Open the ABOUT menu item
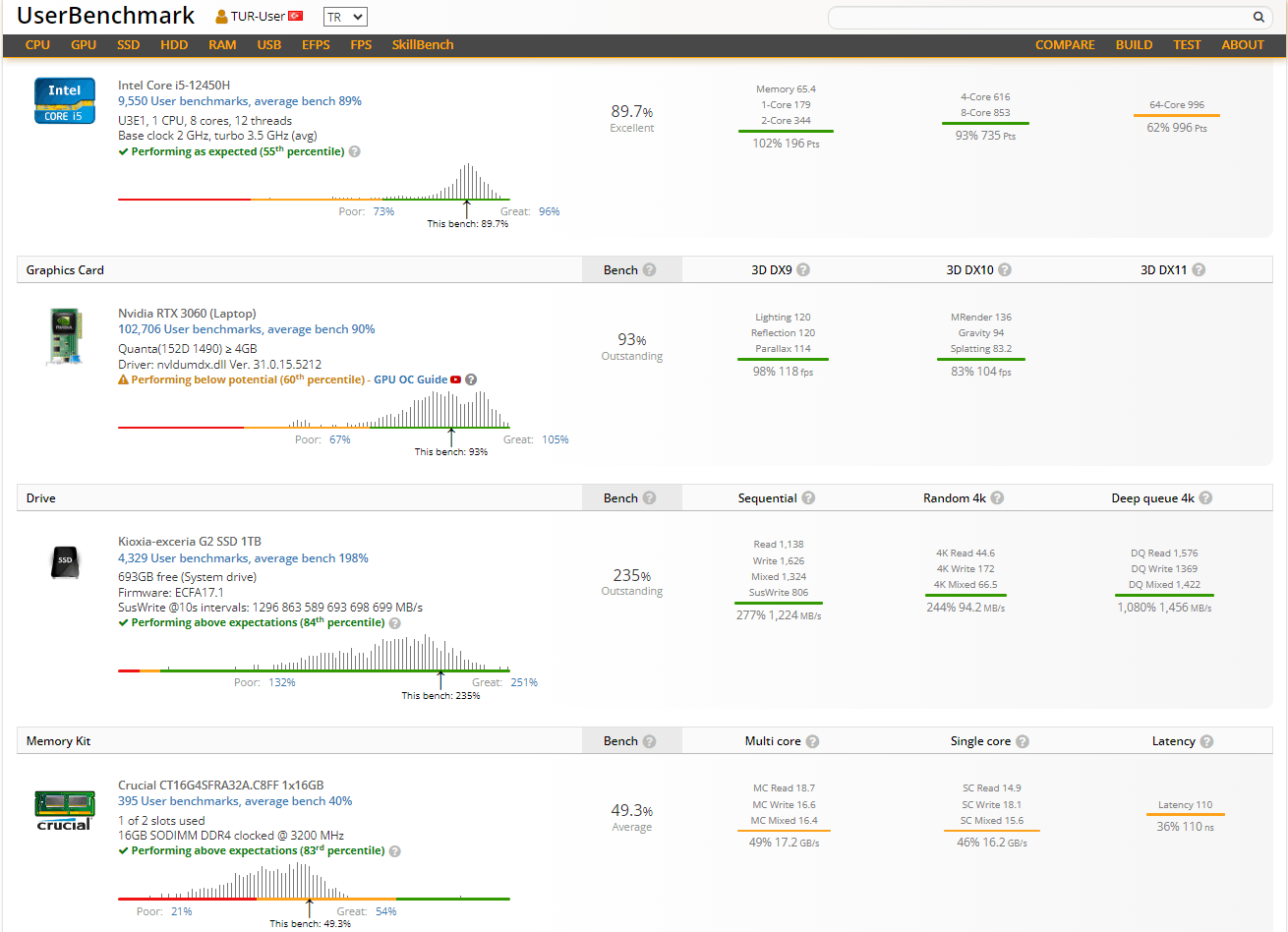 coord(1243,44)
